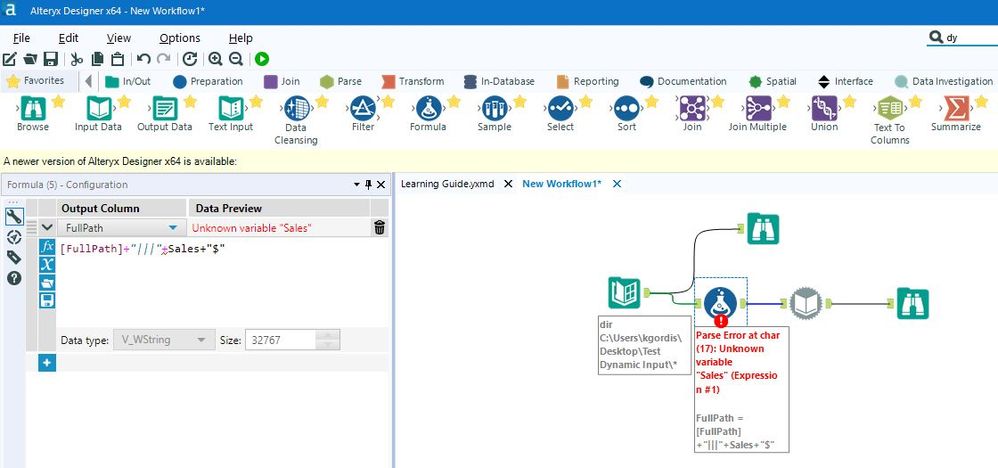
Task: Toggle favorite star on Sort tool
Action: (651, 101)
